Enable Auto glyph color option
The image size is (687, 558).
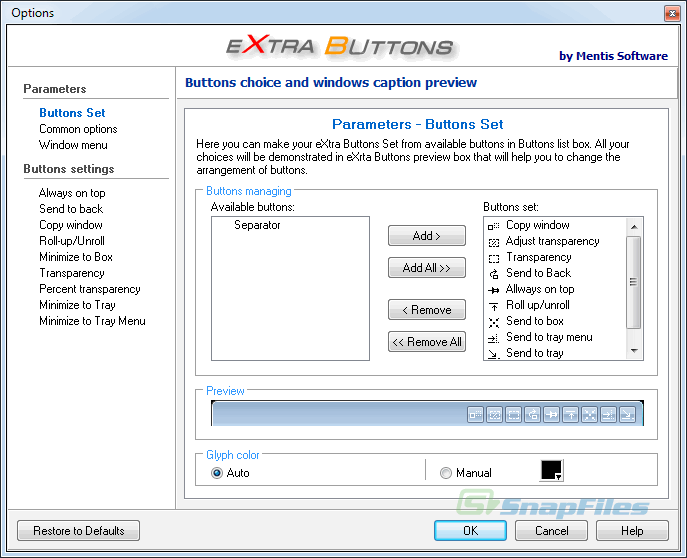(x=217, y=473)
